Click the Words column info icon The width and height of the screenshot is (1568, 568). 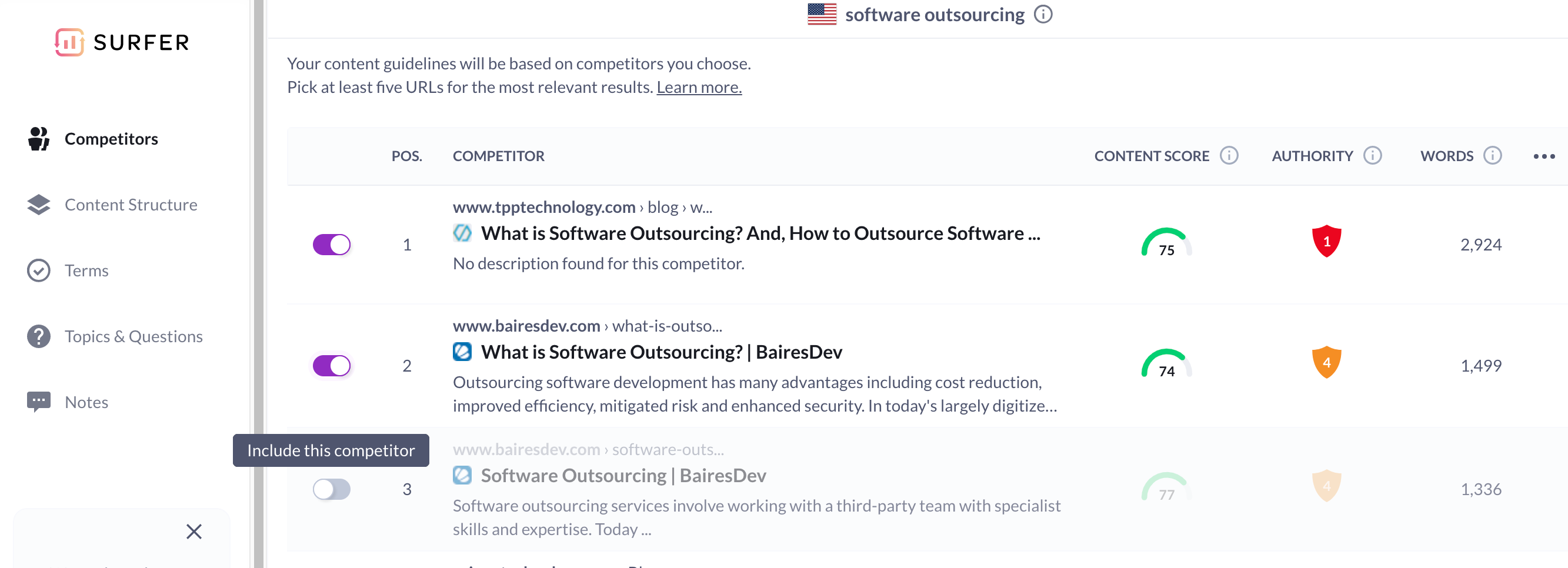1493,155
